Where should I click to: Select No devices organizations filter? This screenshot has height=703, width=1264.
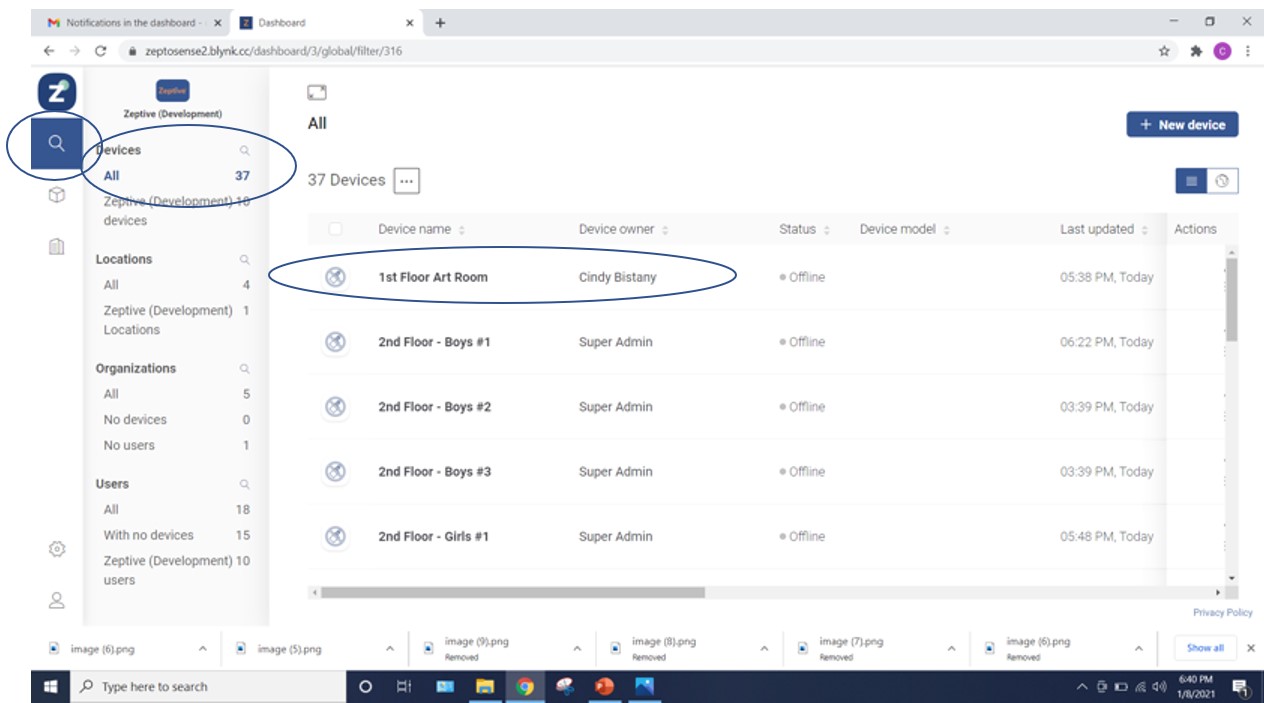176,420
